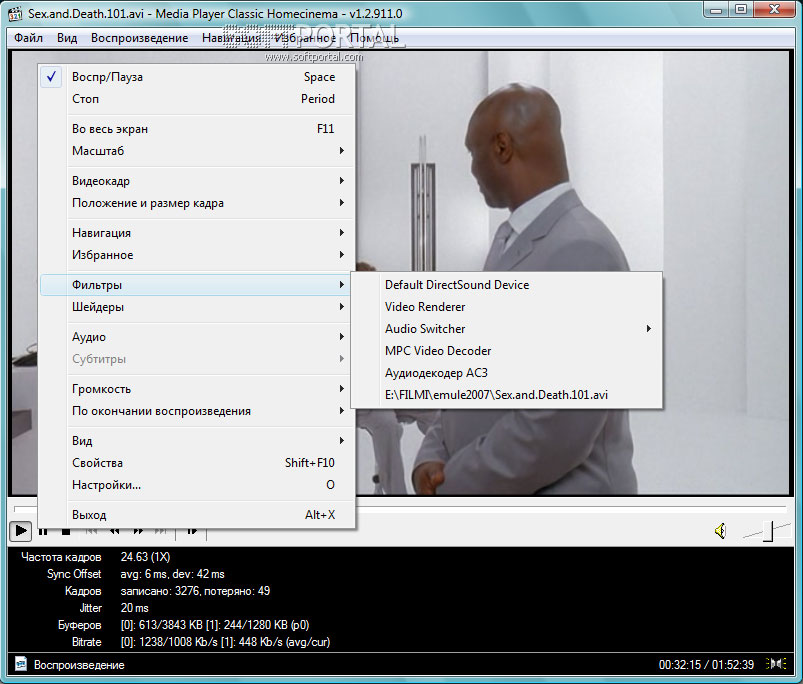
Task: Open По окончании воспроизведения submenu
Action: pos(196,411)
